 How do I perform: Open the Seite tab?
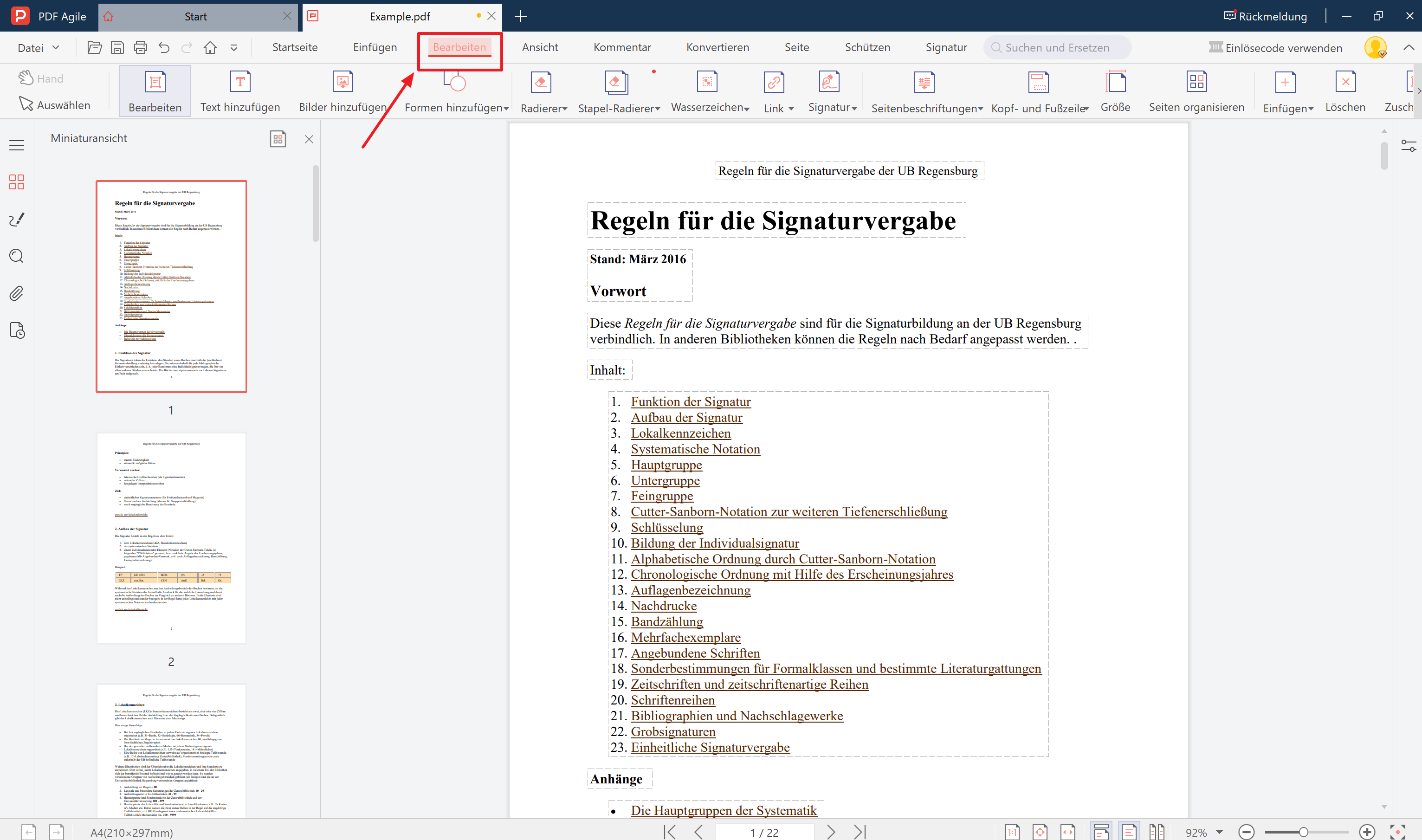(x=796, y=47)
